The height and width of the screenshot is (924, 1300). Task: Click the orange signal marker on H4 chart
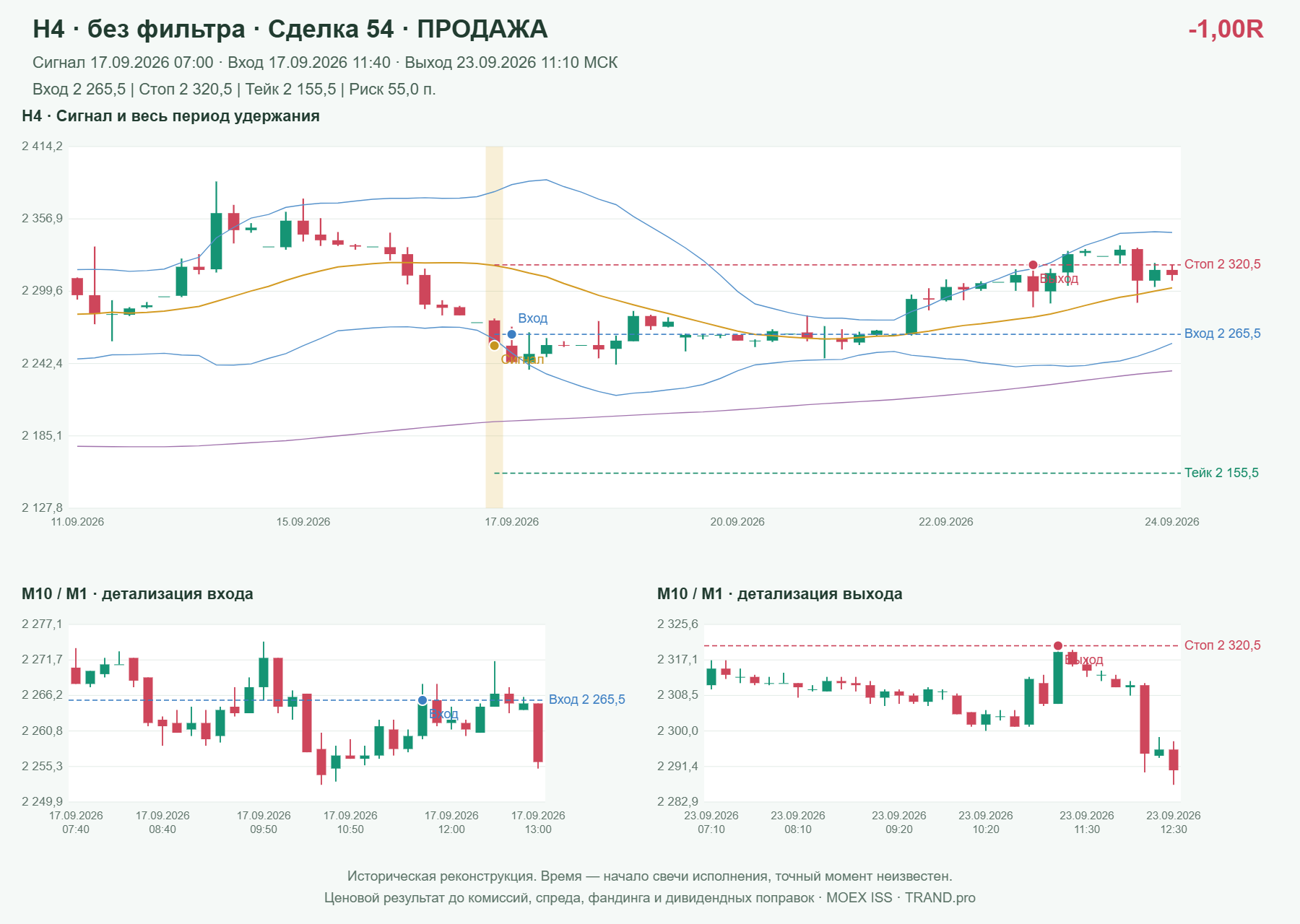(x=494, y=346)
